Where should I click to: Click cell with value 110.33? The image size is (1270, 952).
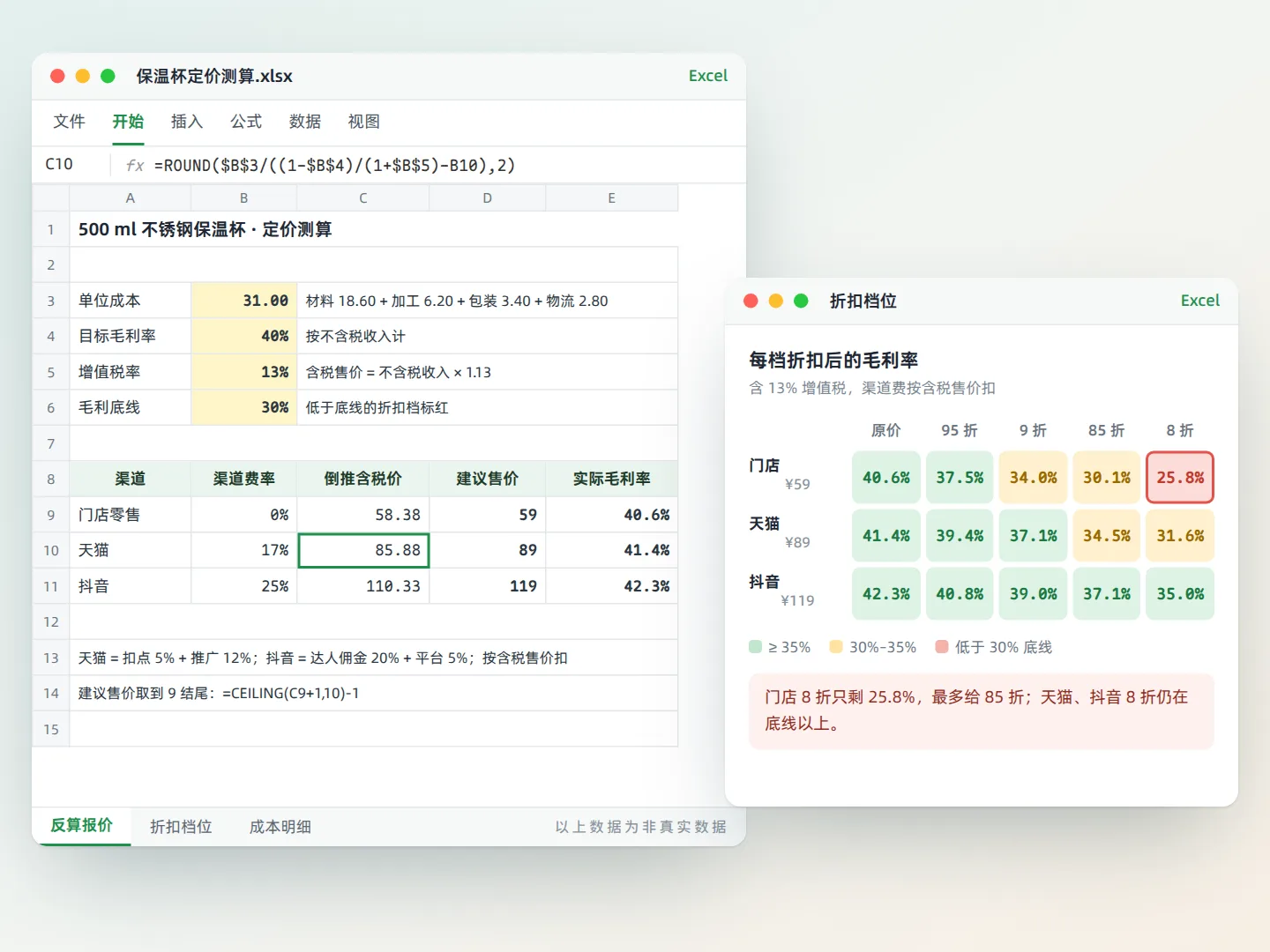(x=362, y=586)
